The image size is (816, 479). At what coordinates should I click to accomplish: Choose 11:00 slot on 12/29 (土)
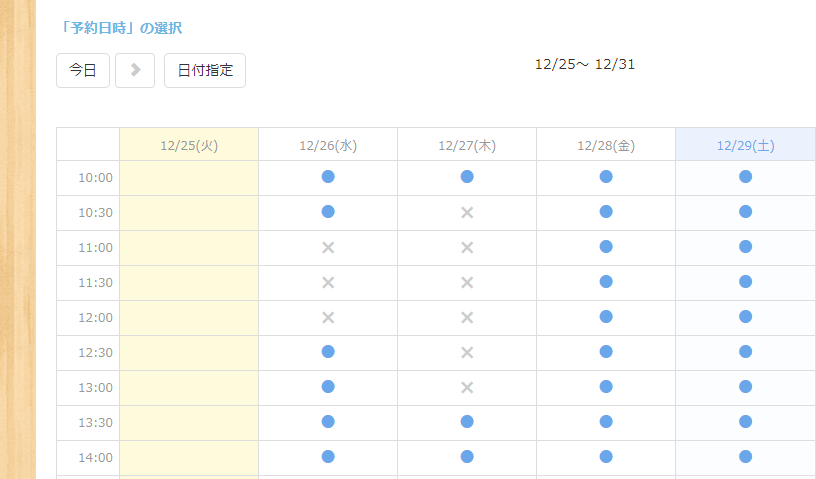745,247
